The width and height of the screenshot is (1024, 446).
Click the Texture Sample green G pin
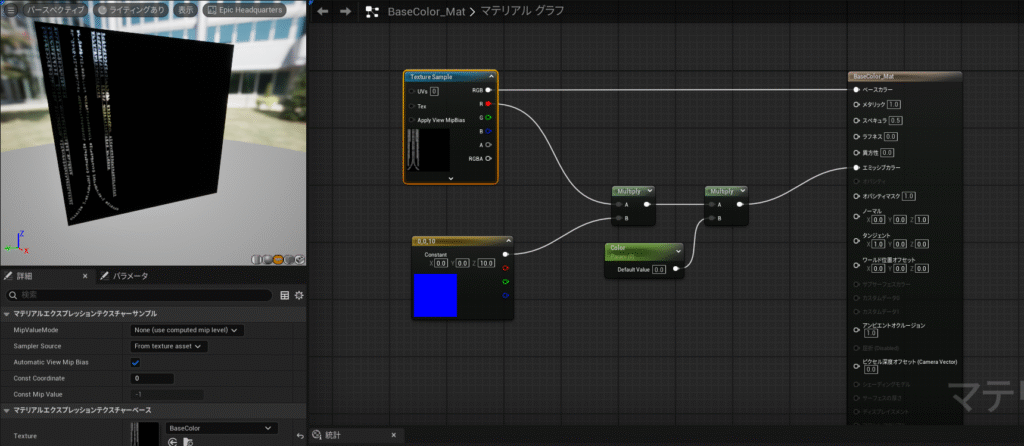(488, 118)
